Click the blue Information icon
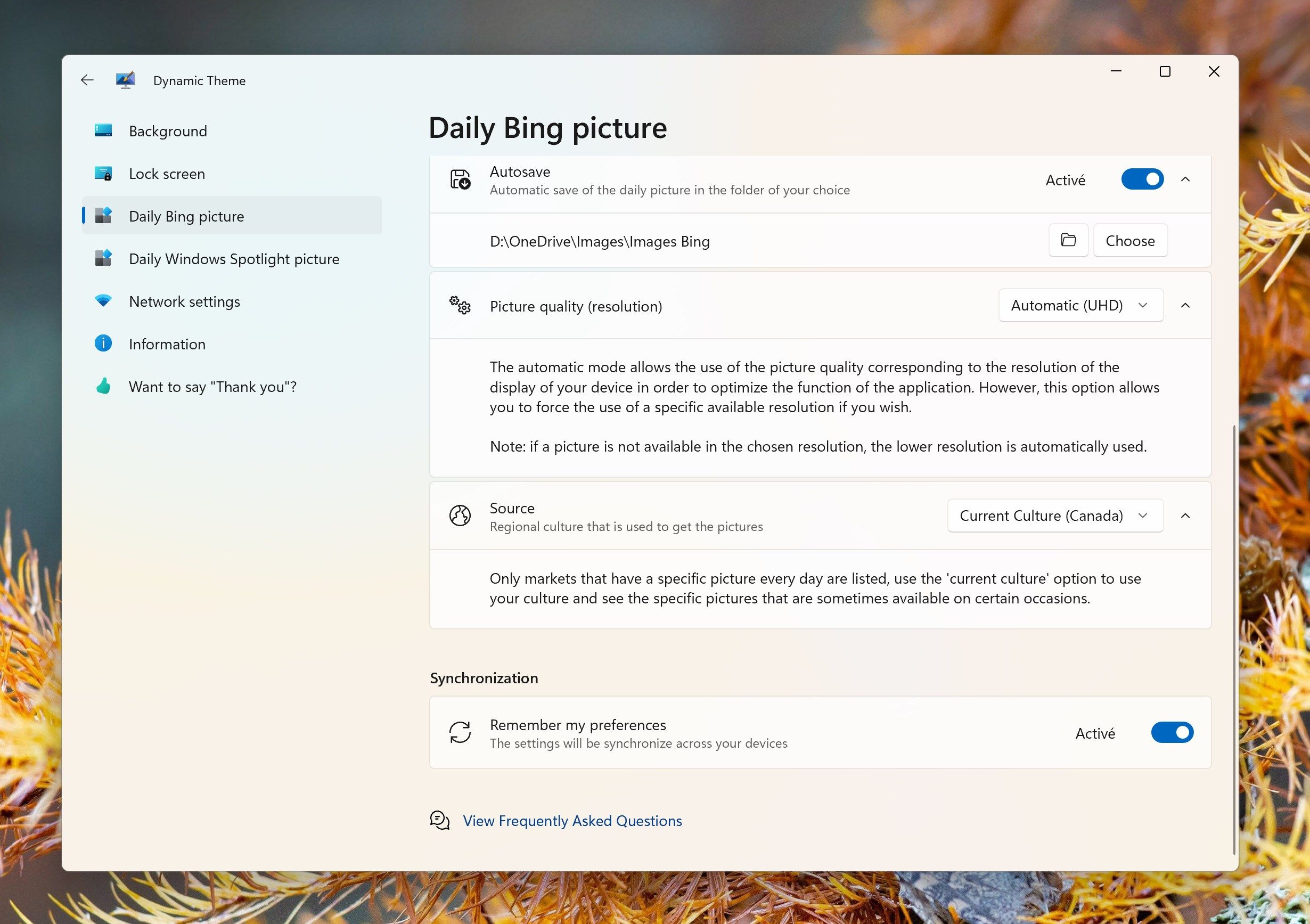 [x=103, y=344]
